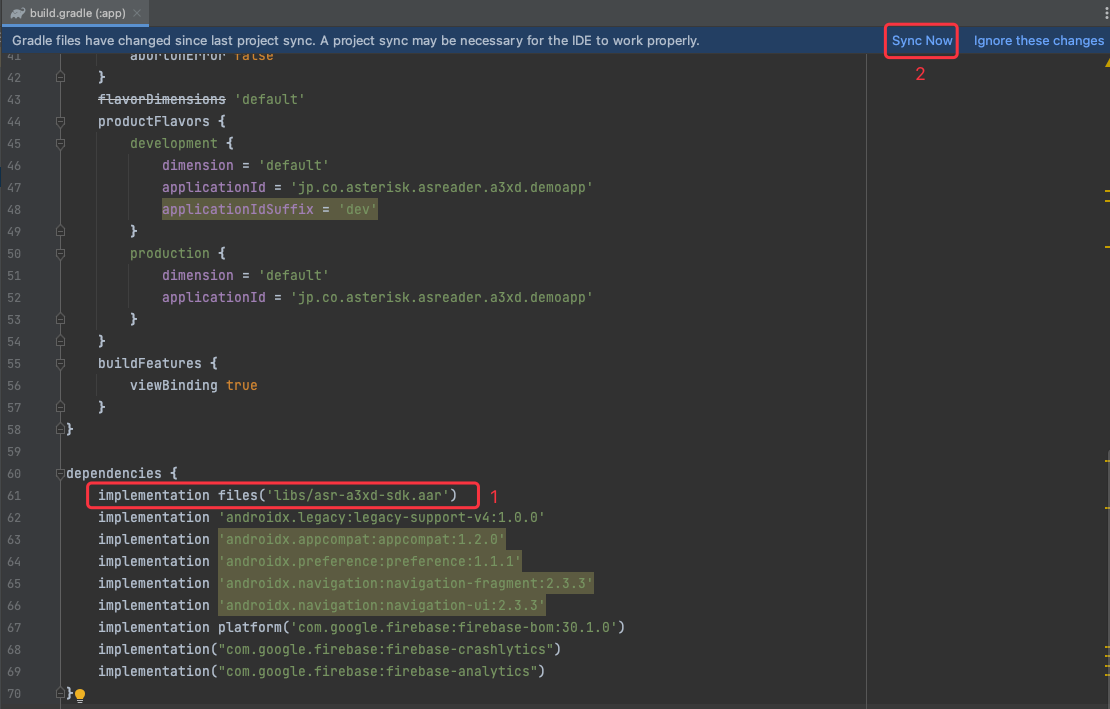The width and height of the screenshot is (1110, 709).
Task: Click the highlighted applicationIdSuffix = 'dev' line
Action: click(269, 209)
